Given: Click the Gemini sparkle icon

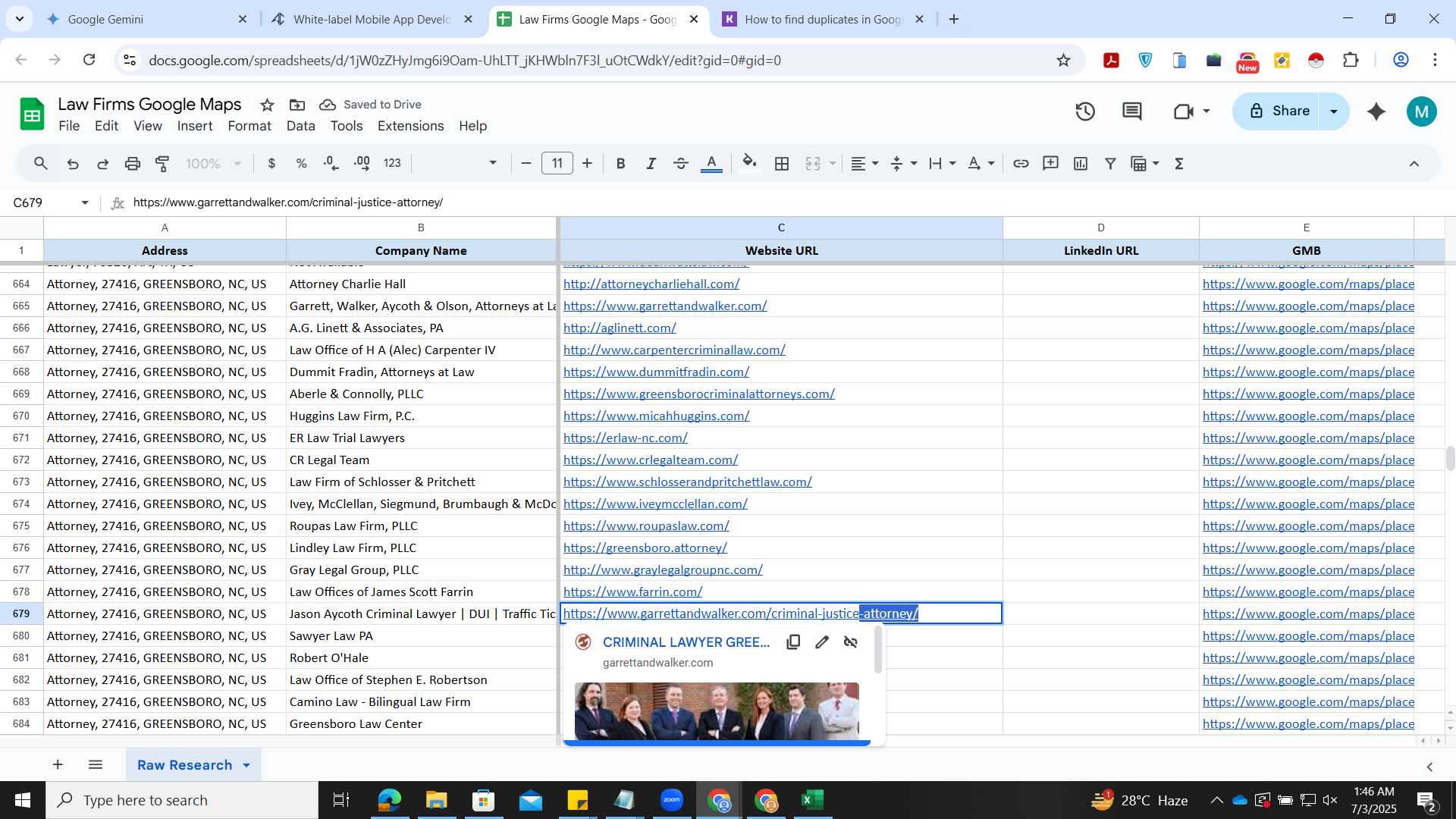Looking at the screenshot, I should coord(1376,111).
